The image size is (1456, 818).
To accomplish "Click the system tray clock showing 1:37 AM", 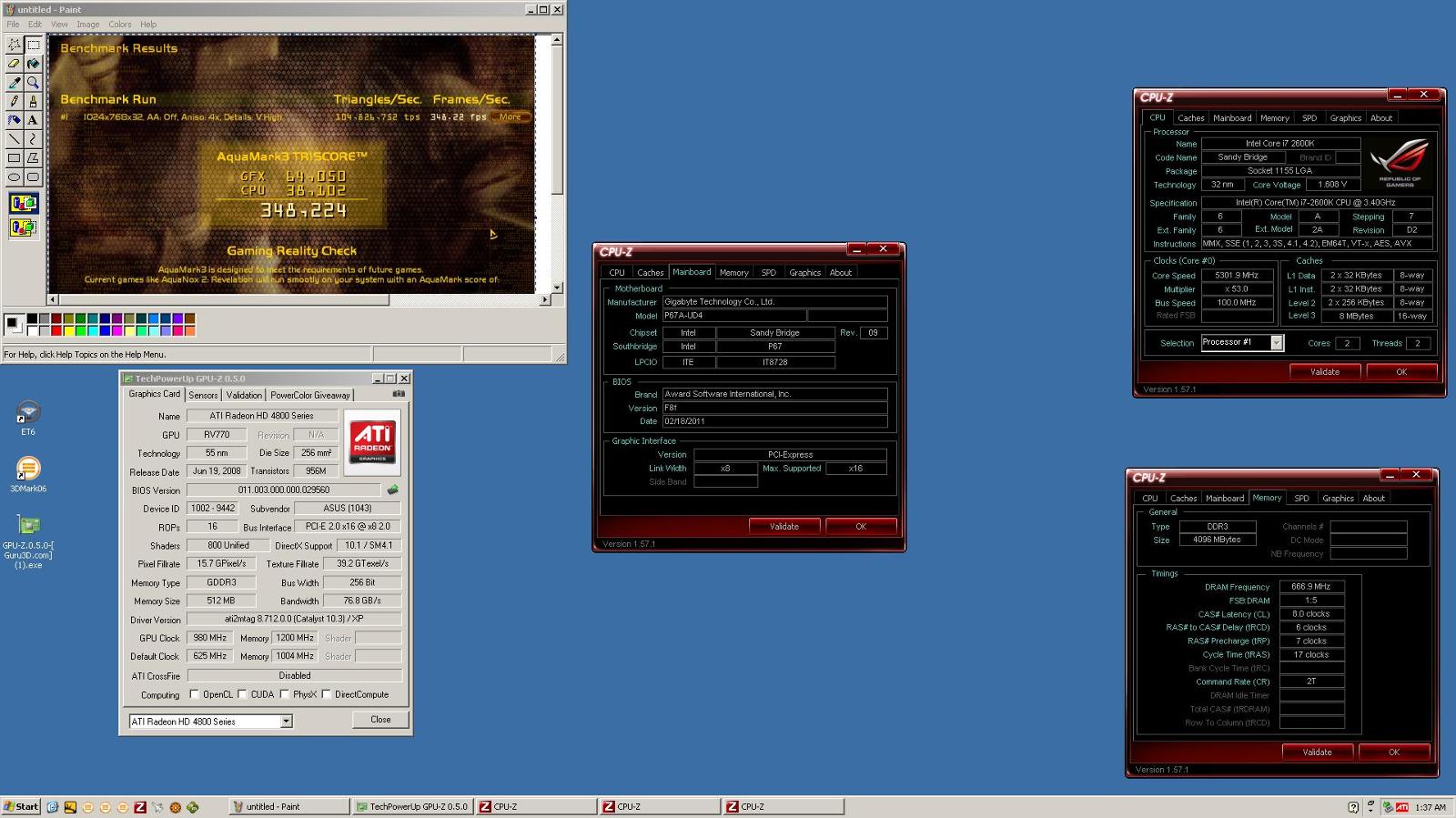I will (x=1431, y=807).
